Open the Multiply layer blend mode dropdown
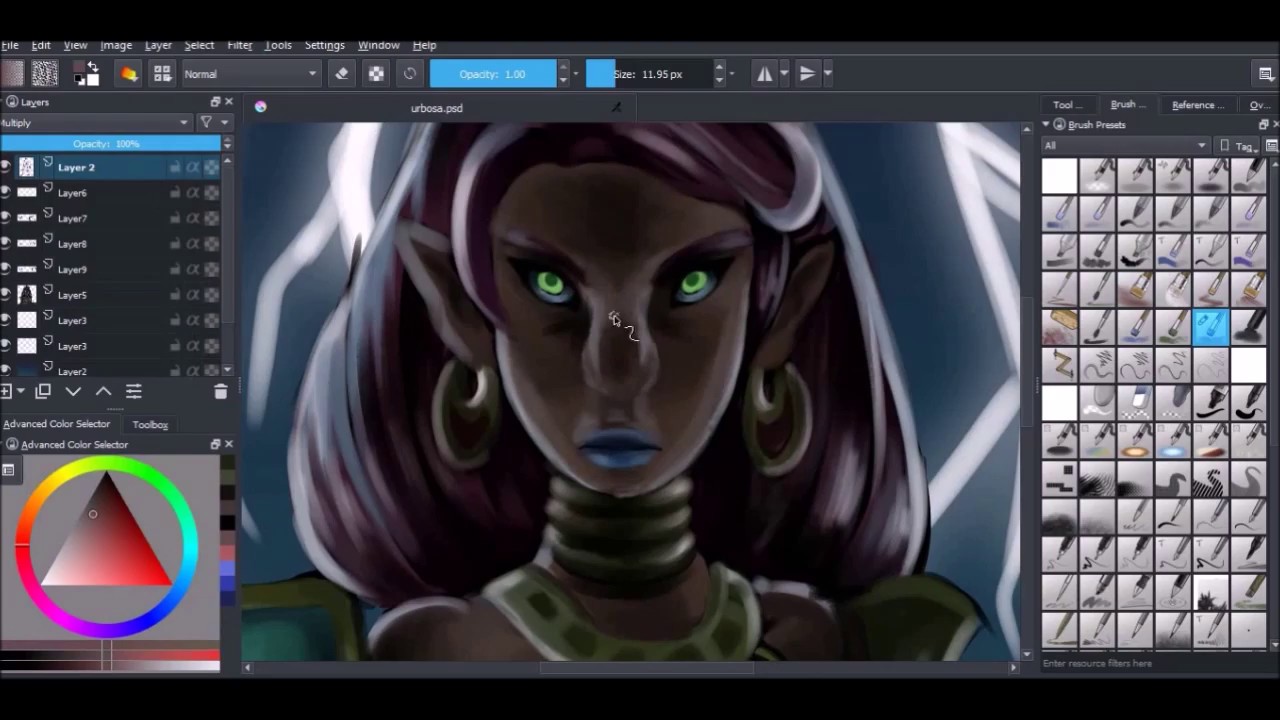Viewport: 1280px width, 720px height. tap(95, 123)
